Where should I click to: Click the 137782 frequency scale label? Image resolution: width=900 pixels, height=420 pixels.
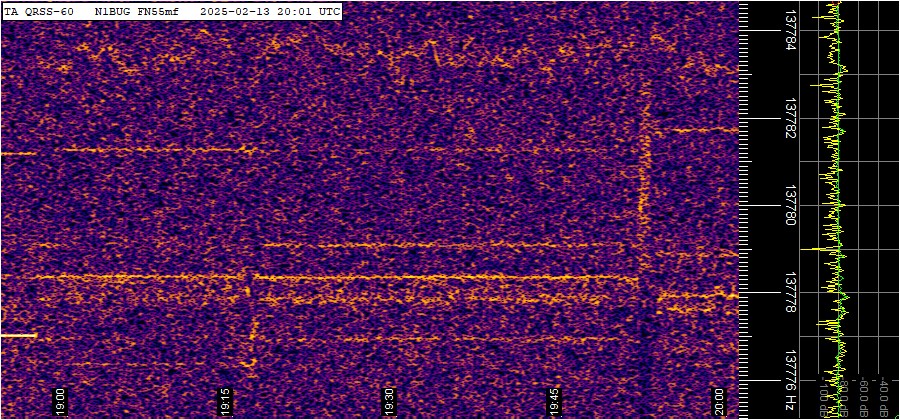pos(790,118)
